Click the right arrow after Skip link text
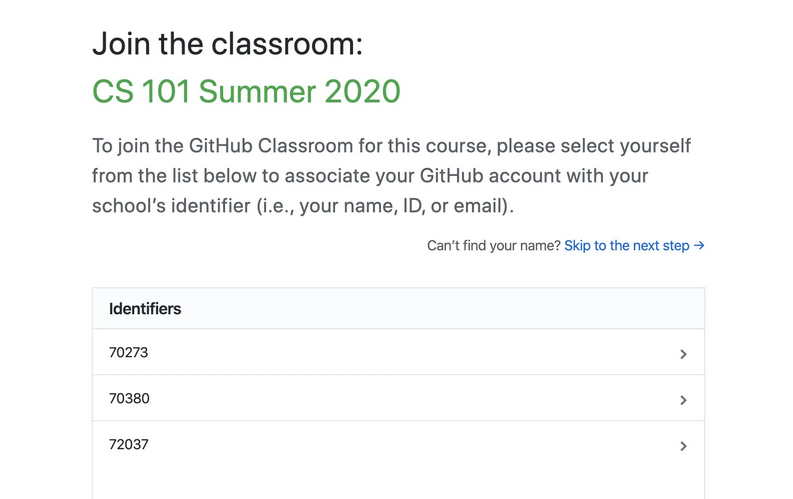 699,245
